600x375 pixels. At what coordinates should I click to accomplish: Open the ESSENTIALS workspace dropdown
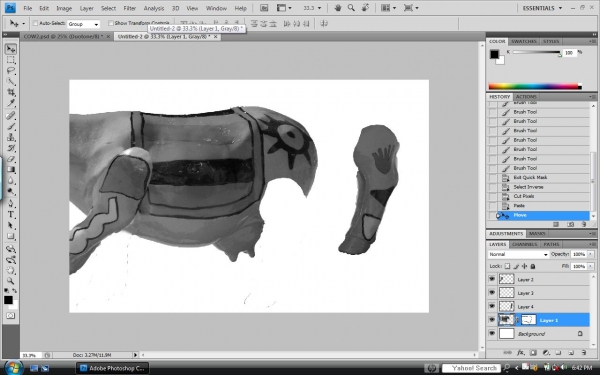[542, 8]
